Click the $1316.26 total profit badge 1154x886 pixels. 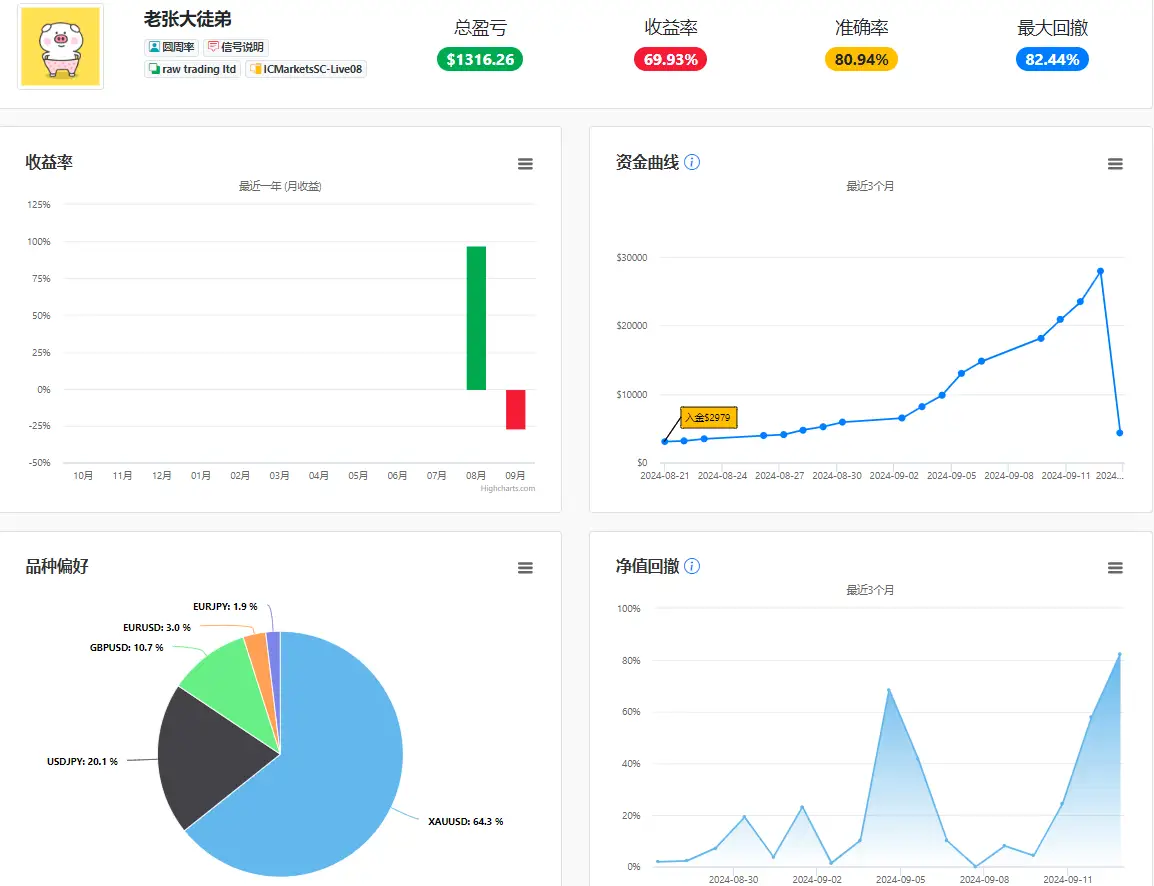[480, 59]
